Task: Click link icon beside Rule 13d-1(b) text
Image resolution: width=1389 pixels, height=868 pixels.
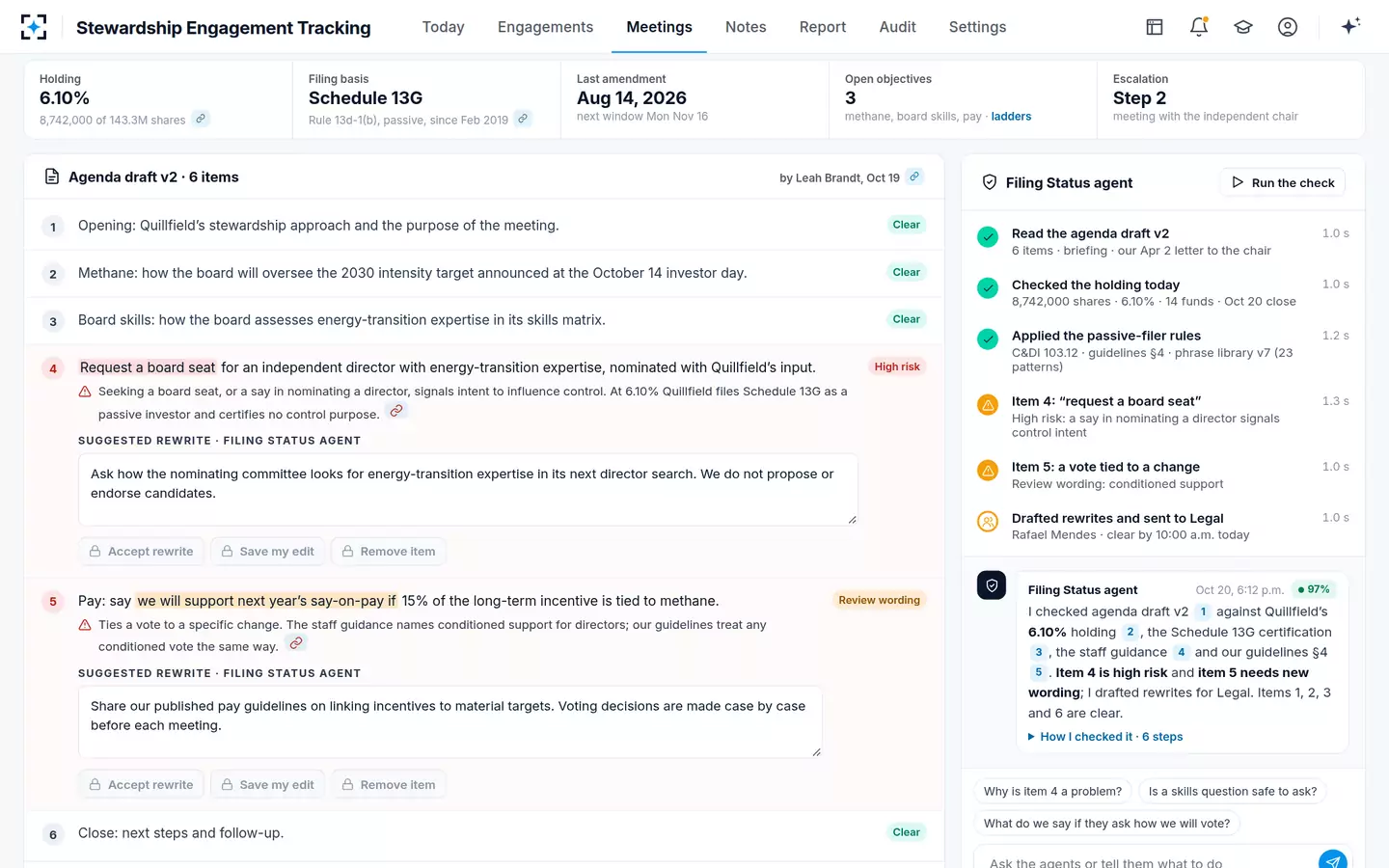Action: click(x=523, y=119)
